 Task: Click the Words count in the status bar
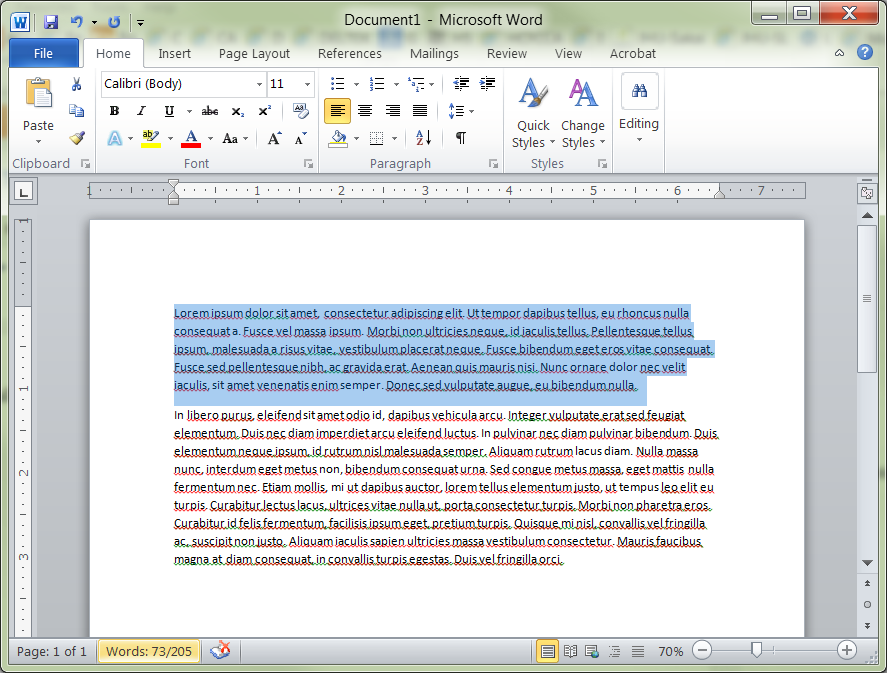pos(147,651)
